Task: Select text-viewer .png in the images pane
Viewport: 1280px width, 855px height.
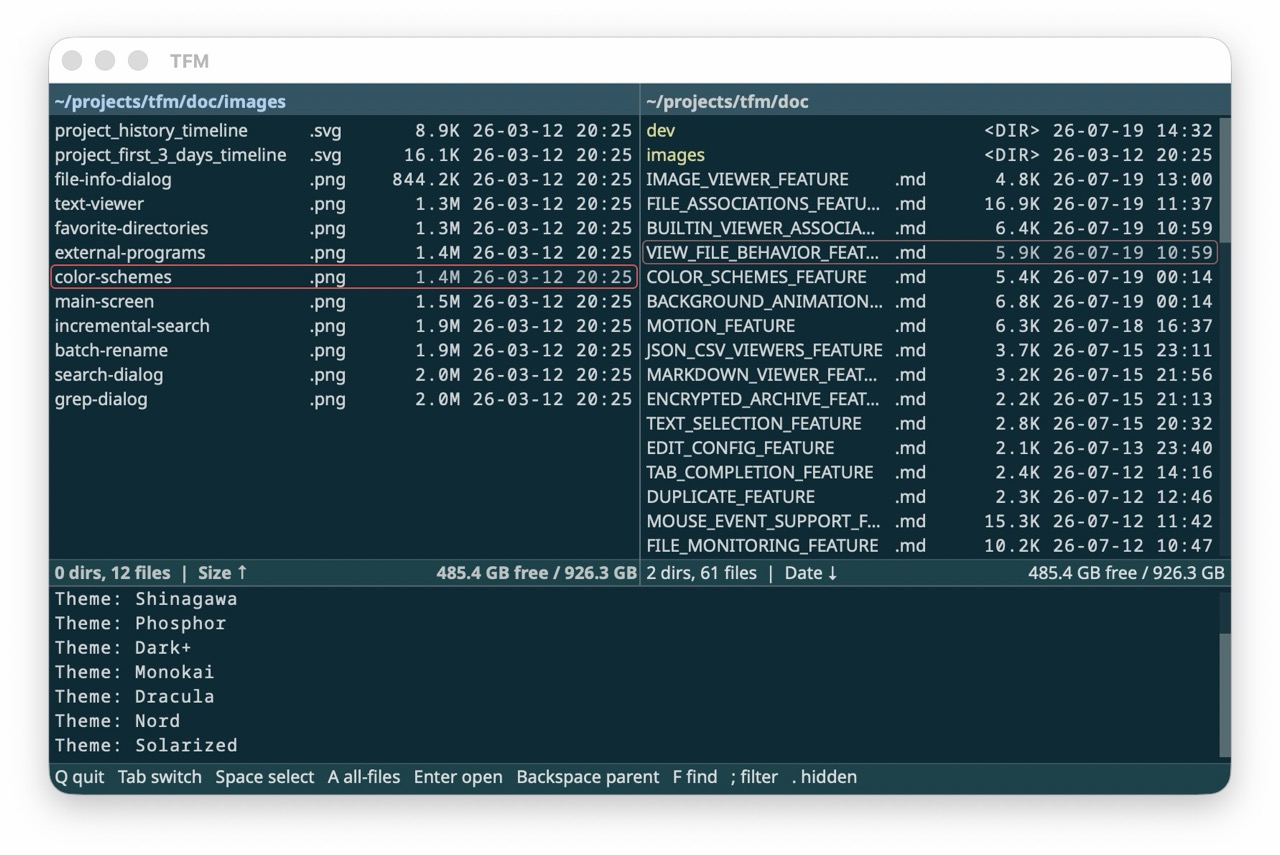Action: tap(344, 204)
